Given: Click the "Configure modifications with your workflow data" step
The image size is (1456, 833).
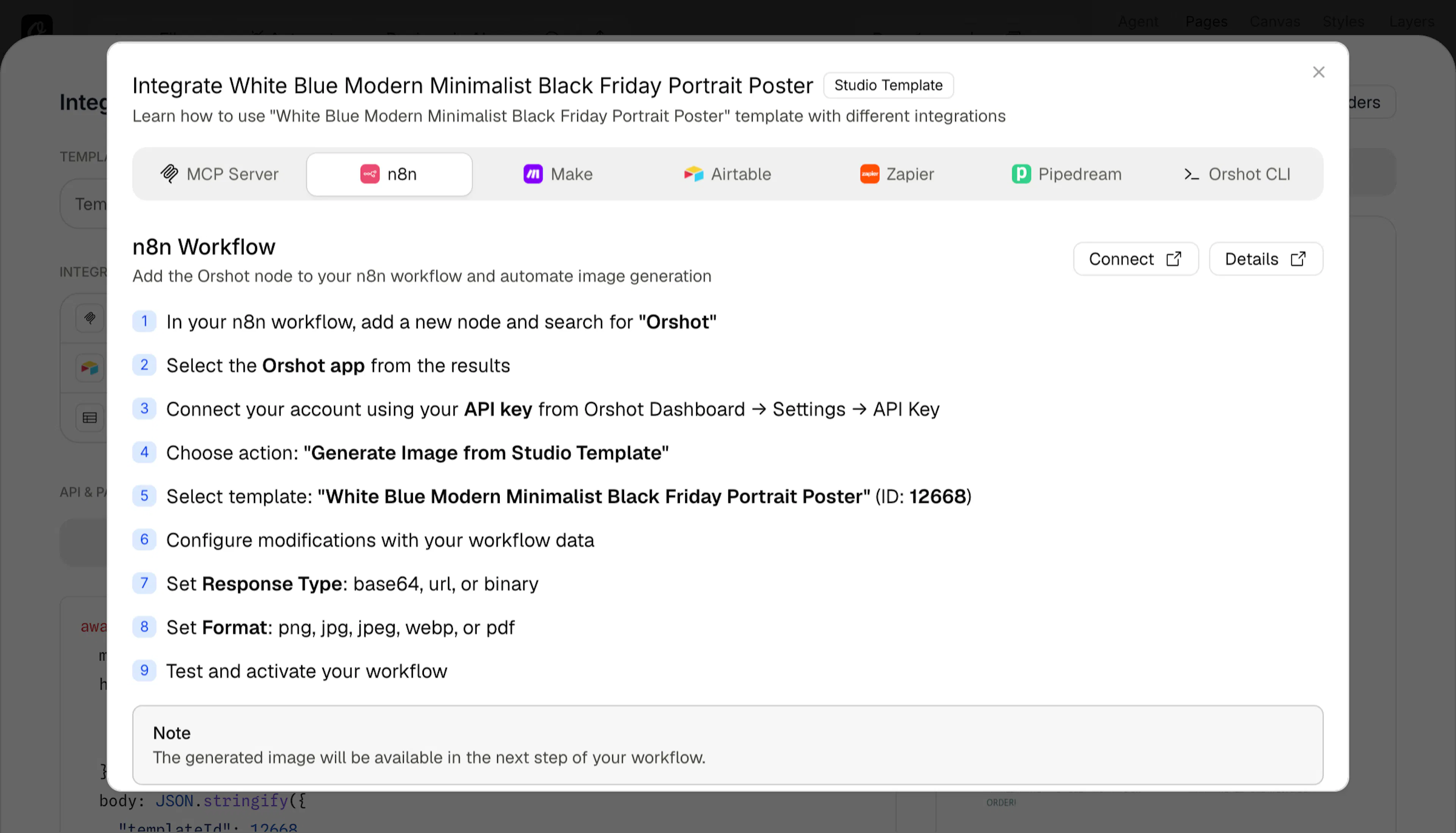Looking at the screenshot, I should tap(380, 540).
